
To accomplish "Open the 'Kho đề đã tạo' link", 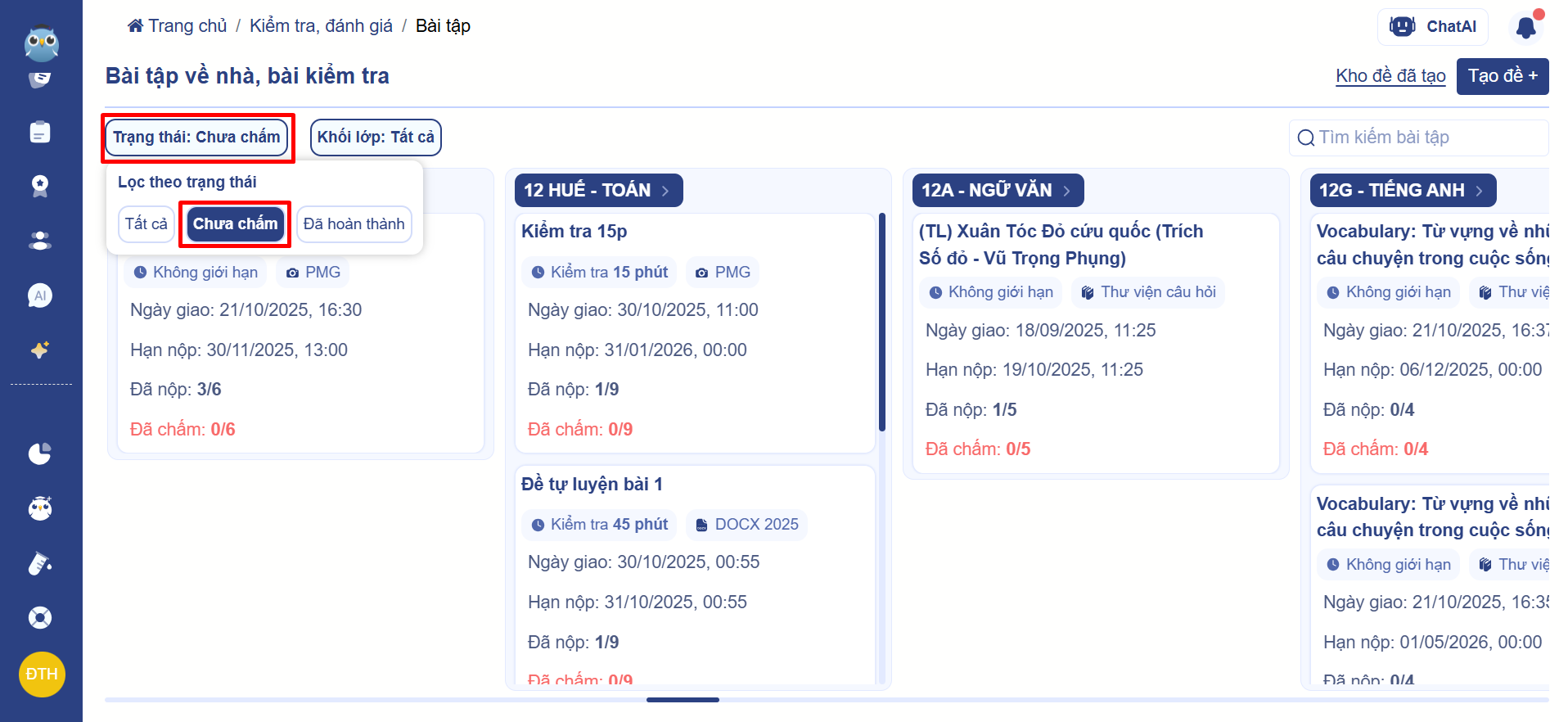I will pyautogui.click(x=1390, y=76).
